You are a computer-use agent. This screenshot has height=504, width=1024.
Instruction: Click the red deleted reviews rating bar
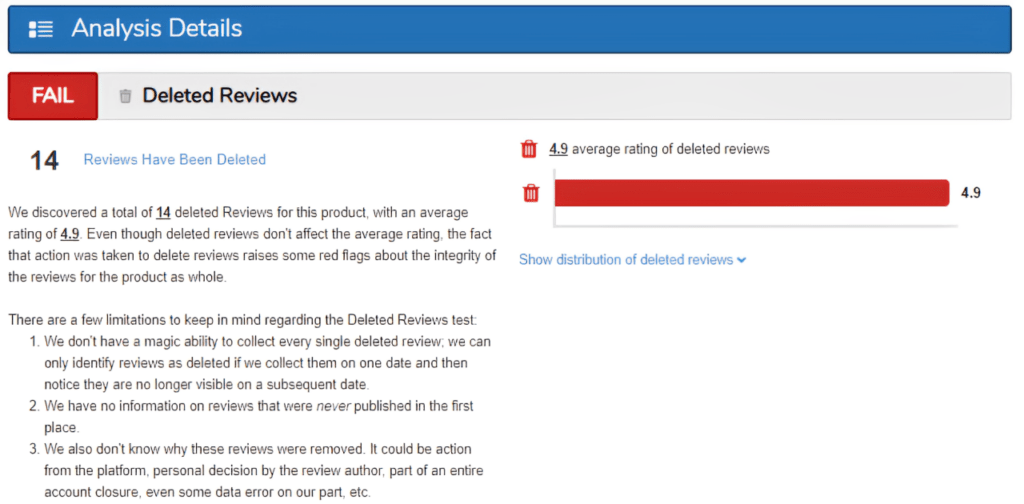click(x=750, y=193)
